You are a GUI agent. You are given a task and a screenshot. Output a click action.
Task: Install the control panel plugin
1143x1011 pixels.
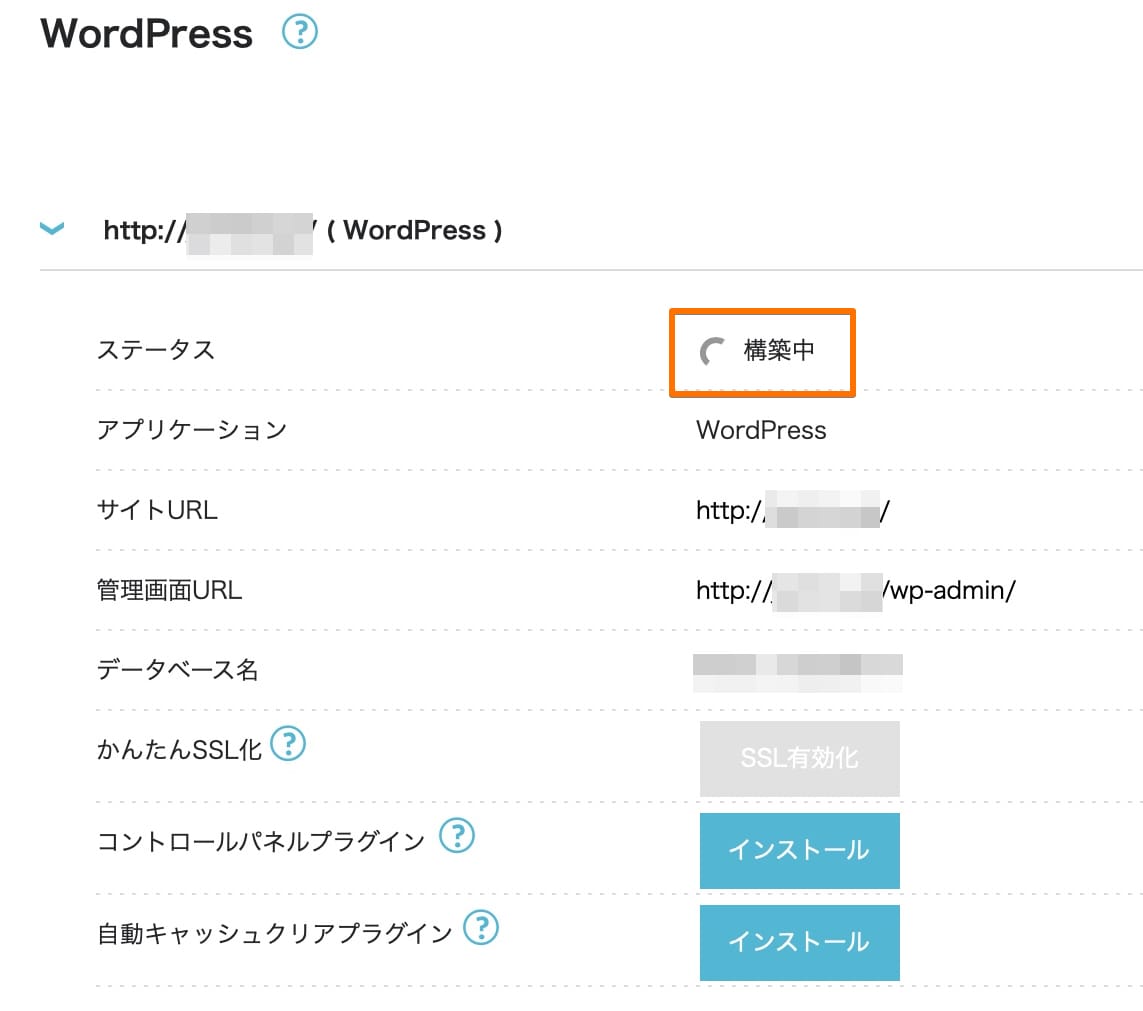point(799,850)
